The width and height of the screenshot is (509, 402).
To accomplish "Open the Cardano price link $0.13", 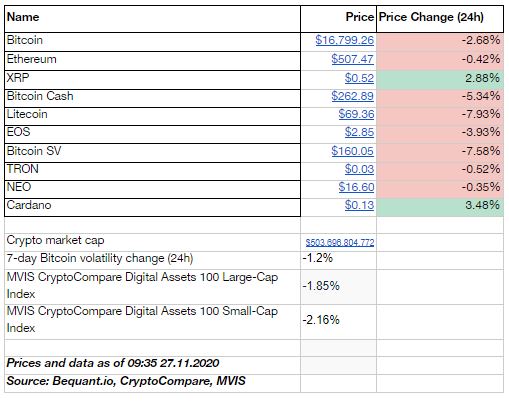I will coord(359,205).
